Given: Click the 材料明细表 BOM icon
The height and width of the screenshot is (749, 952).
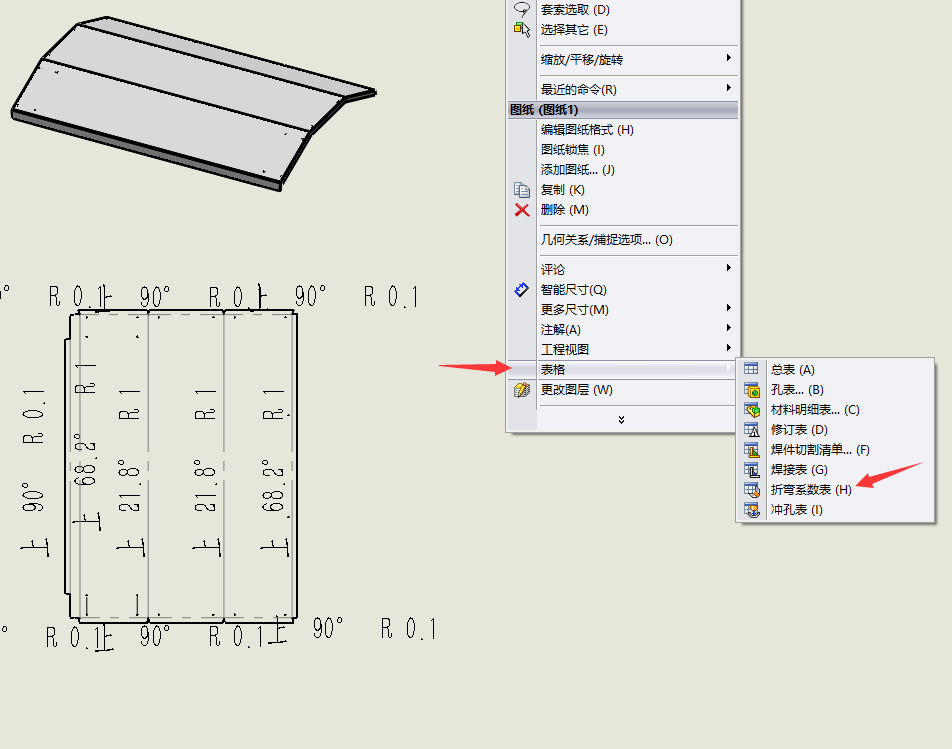Looking at the screenshot, I should tap(752, 410).
